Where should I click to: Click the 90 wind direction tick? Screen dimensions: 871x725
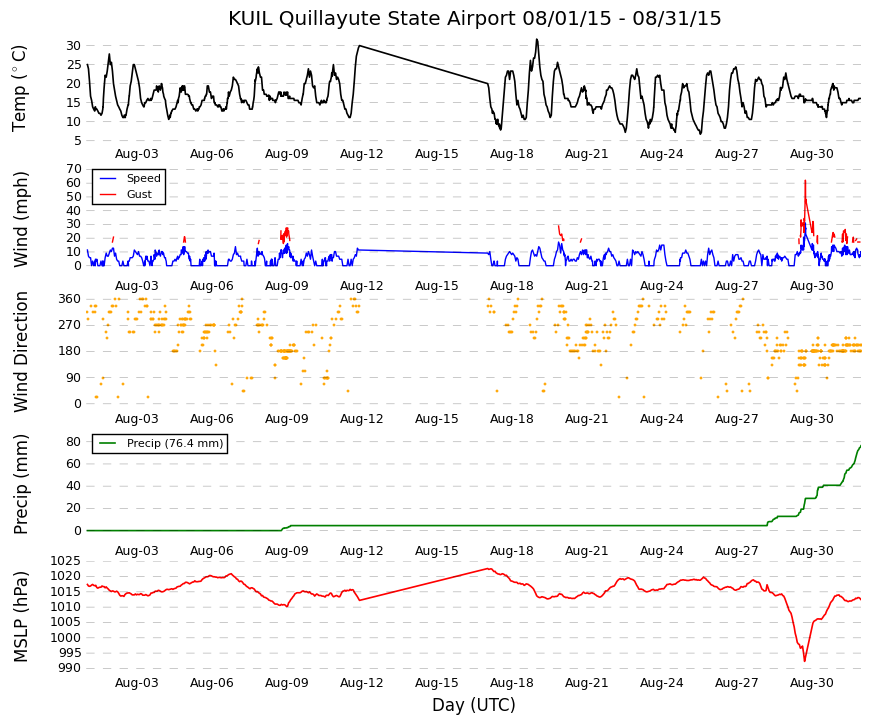click(x=74, y=378)
